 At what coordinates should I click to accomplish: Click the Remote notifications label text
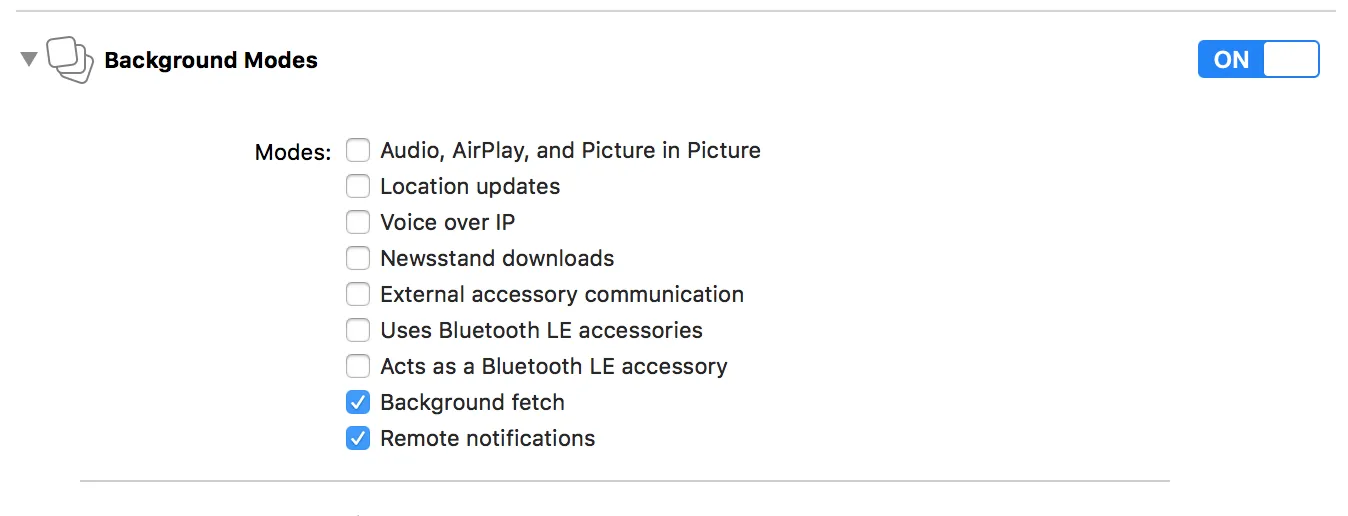[487, 438]
